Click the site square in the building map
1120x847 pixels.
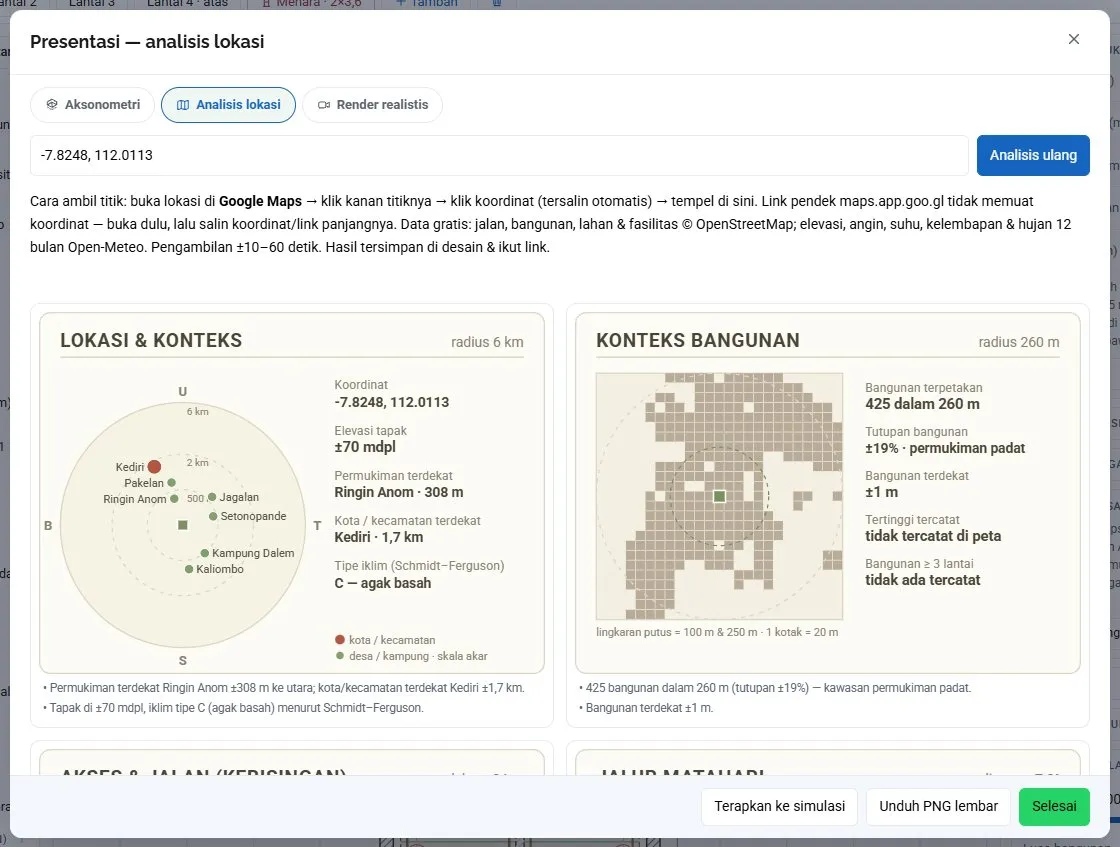pos(719,496)
